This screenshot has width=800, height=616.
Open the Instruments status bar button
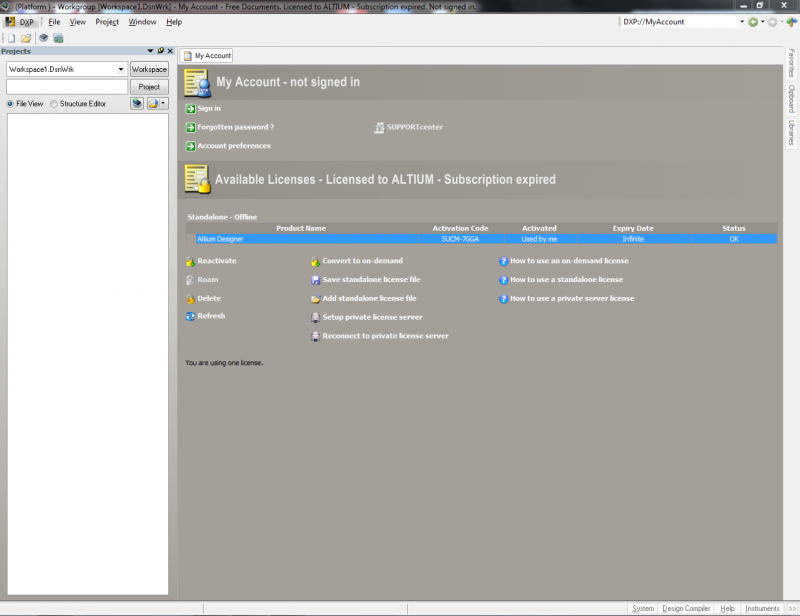[x=762, y=608]
